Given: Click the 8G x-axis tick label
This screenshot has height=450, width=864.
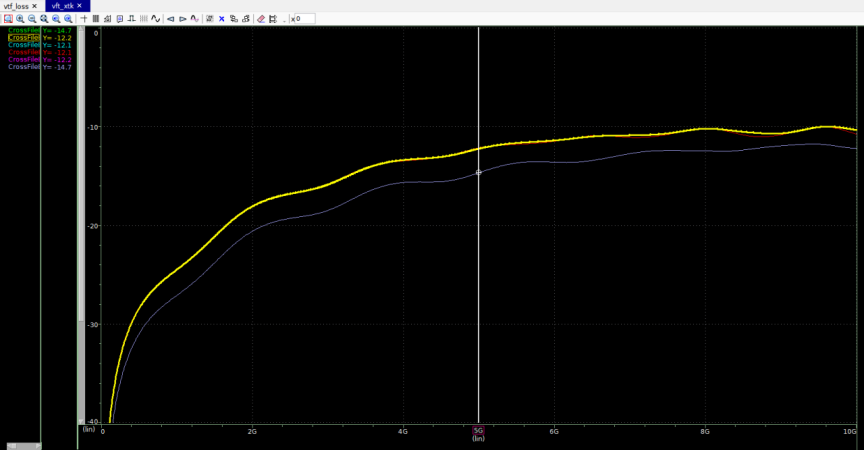Looking at the screenshot, I should click(705, 431).
